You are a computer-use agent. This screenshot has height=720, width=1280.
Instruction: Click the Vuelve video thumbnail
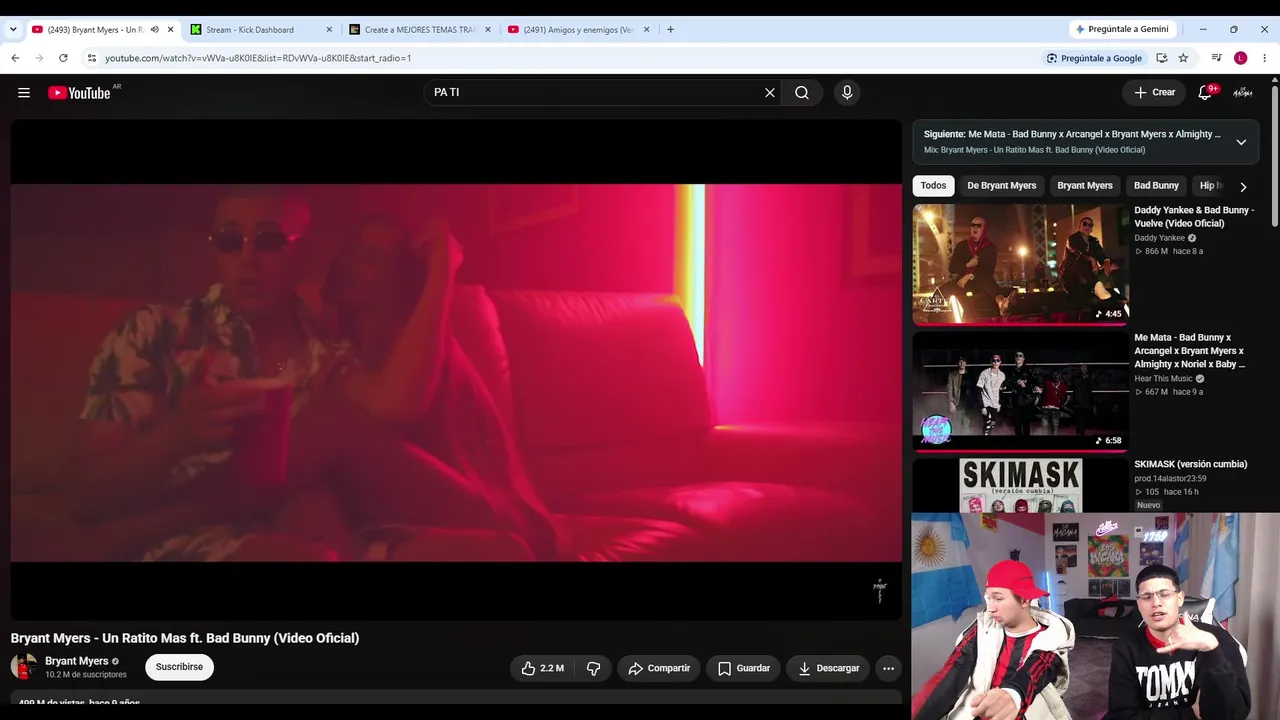tap(1020, 264)
